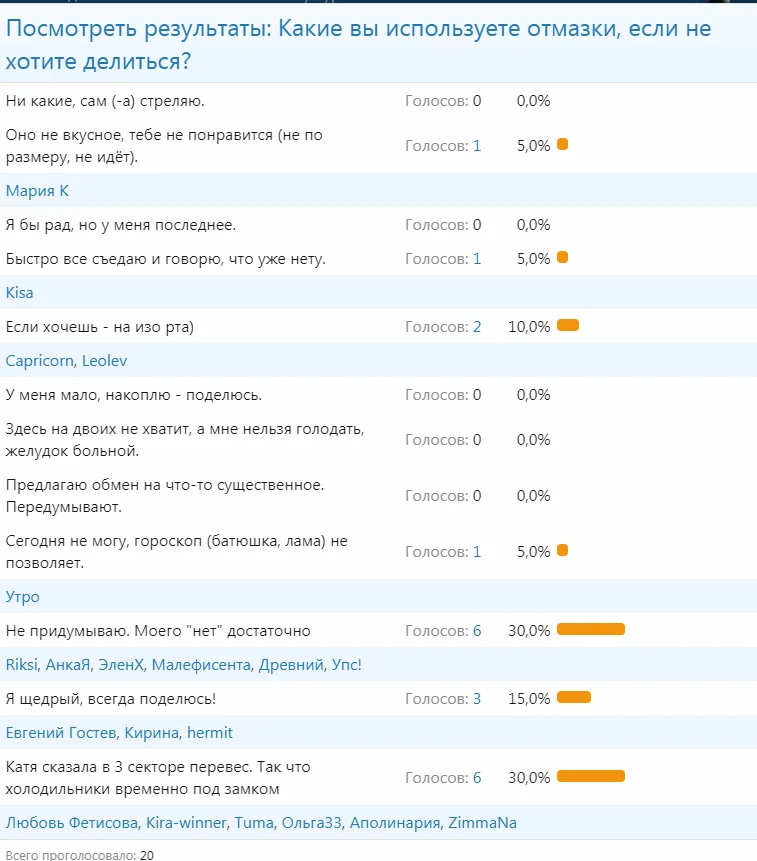Open Любовь Фетисова's profile link
Image resolution: width=757 pixels, height=861 pixels.
(x=71, y=823)
